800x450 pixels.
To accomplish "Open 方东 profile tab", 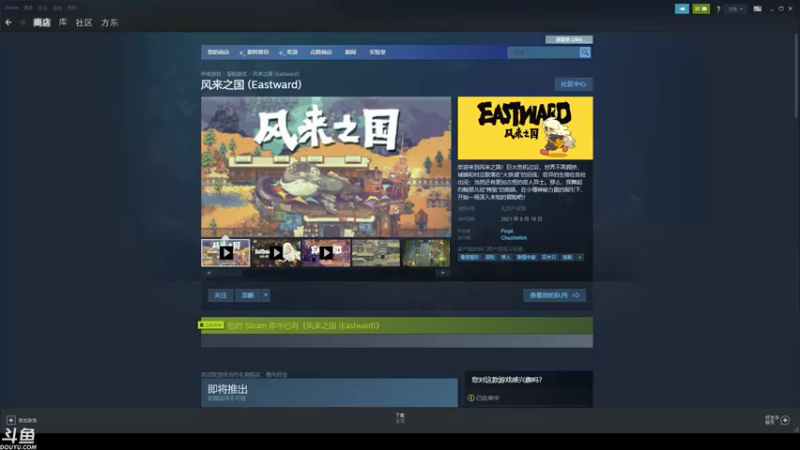I will (109, 22).
